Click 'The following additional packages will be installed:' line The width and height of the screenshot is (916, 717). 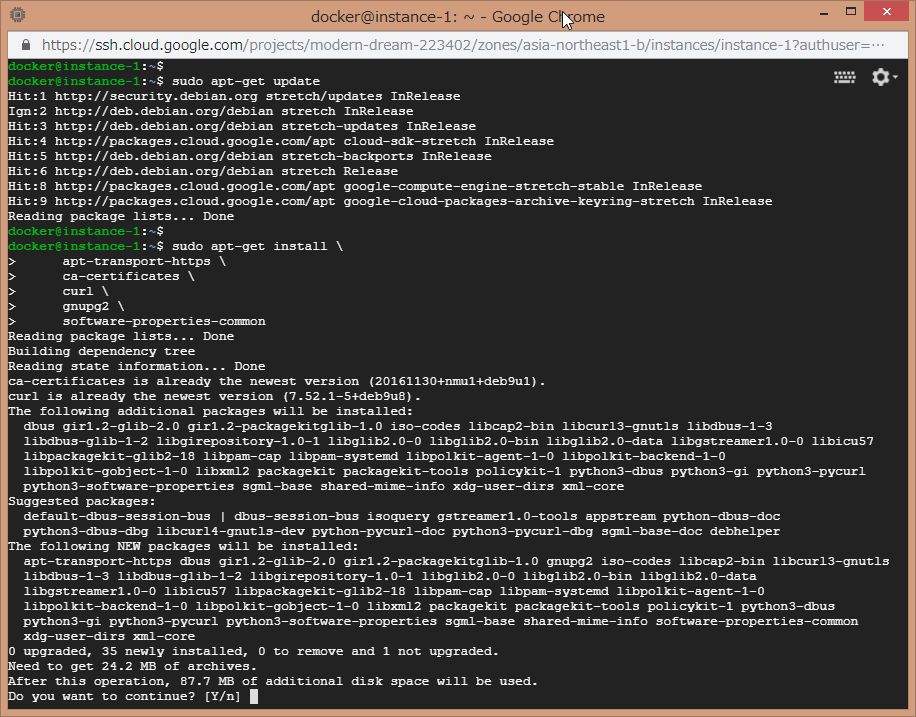(x=210, y=411)
